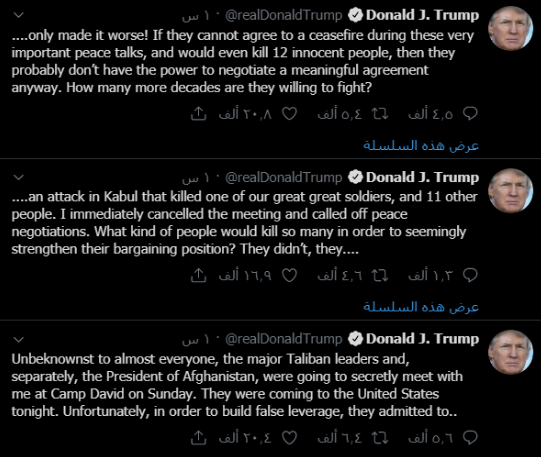Retweet the Kabul attack tweet
The height and width of the screenshot is (457, 541).
380,275
